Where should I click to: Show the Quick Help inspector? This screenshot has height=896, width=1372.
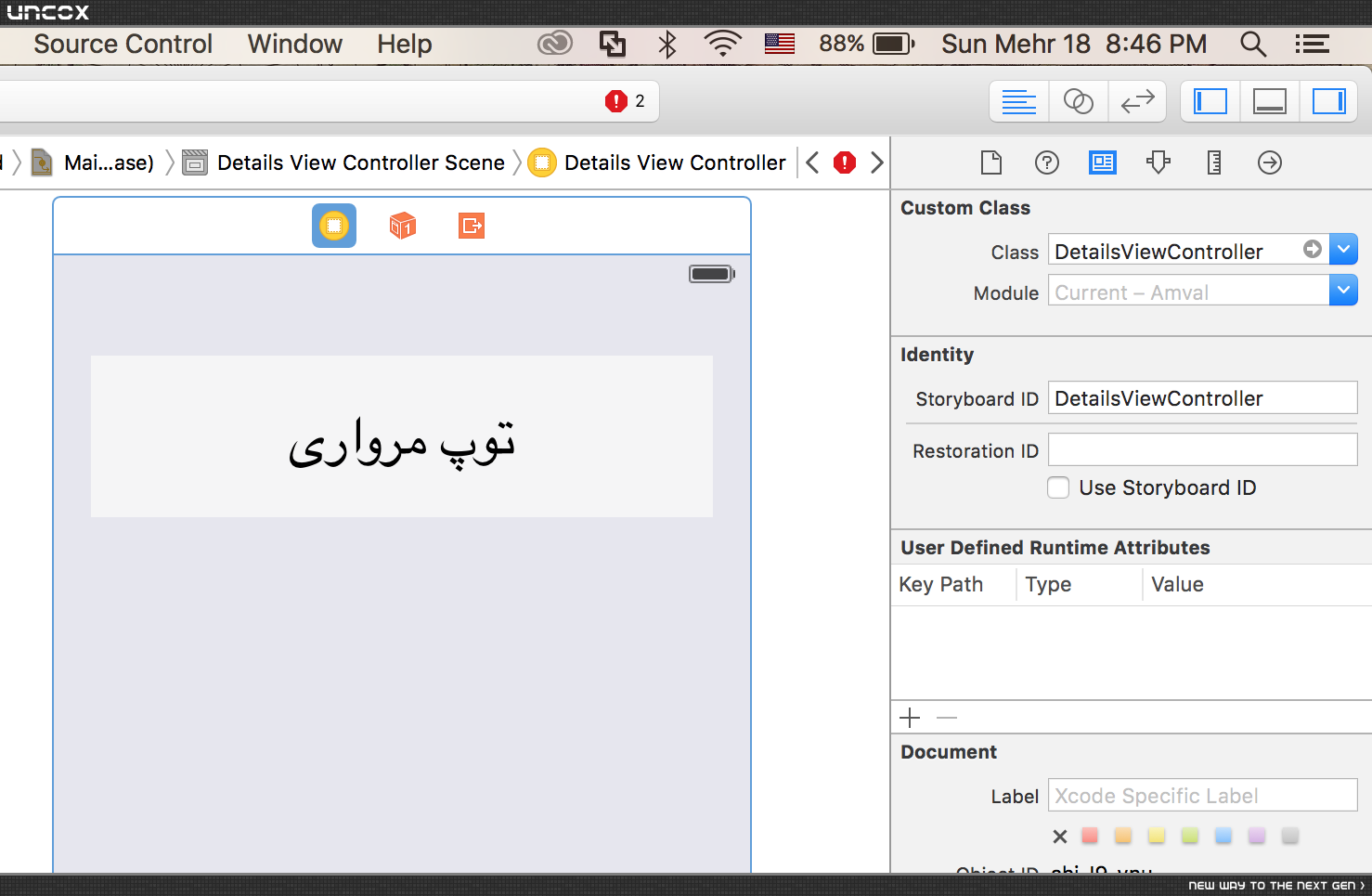1047,163
